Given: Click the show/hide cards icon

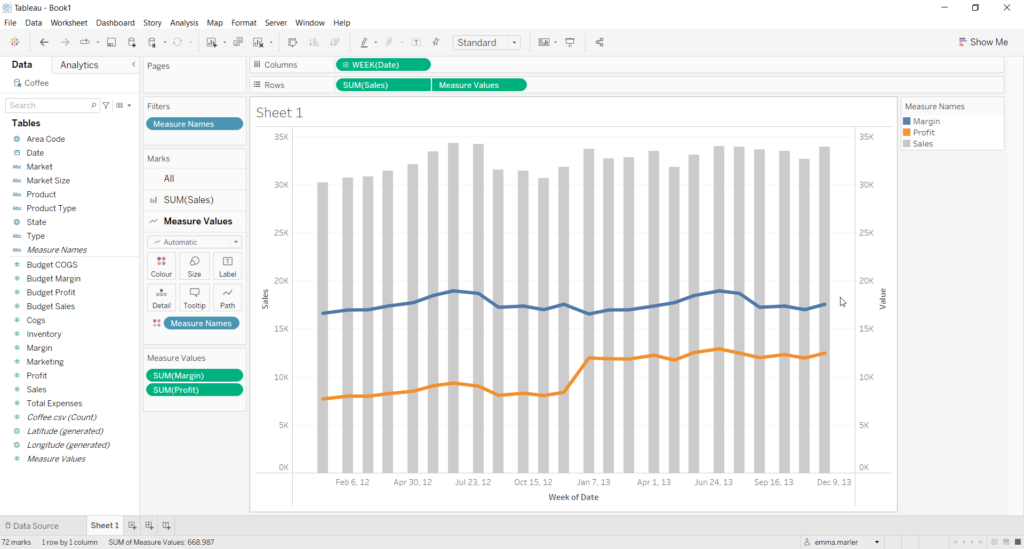Looking at the screenshot, I should 543,42.
